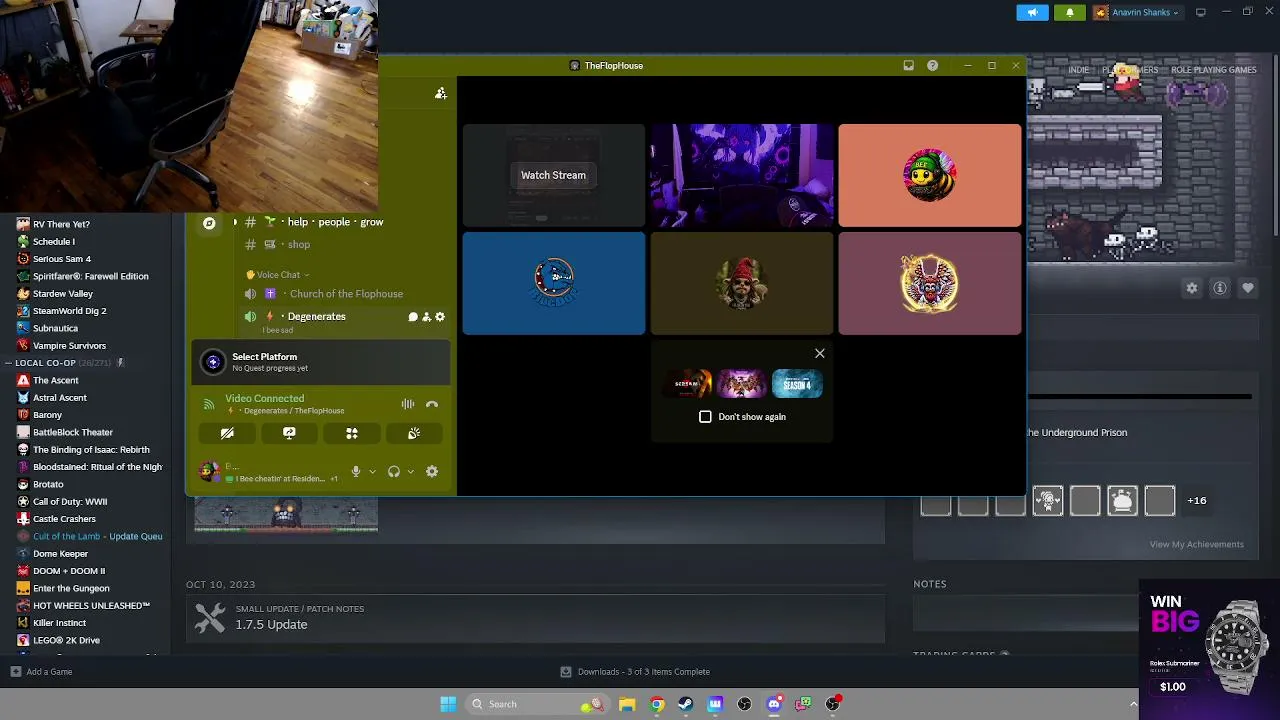The image size is (1280, 720).
Task: Check the Don't show again box
Action: click(x=705, y=417)
